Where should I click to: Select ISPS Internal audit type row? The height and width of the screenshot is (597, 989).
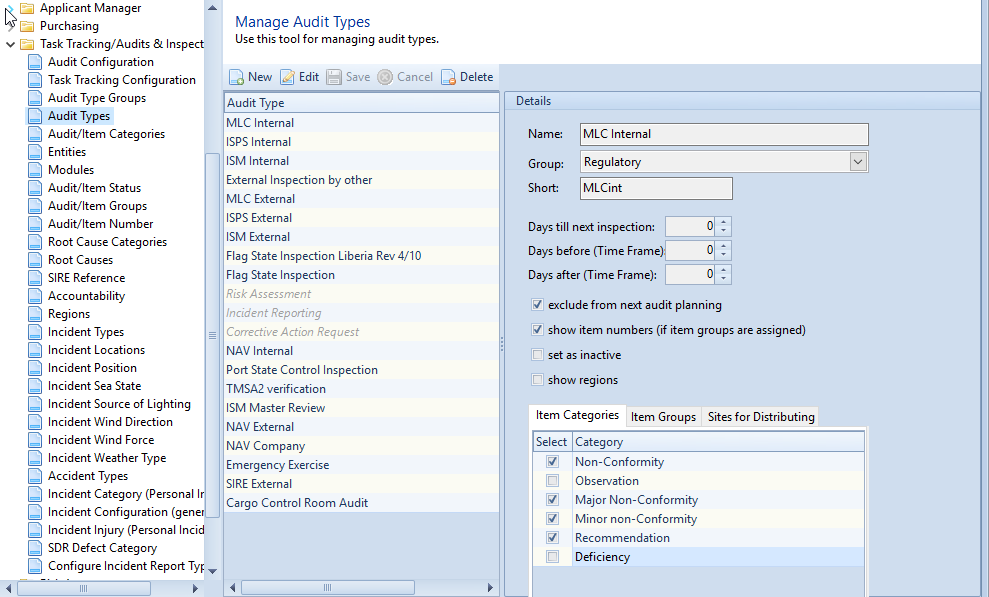361,142
